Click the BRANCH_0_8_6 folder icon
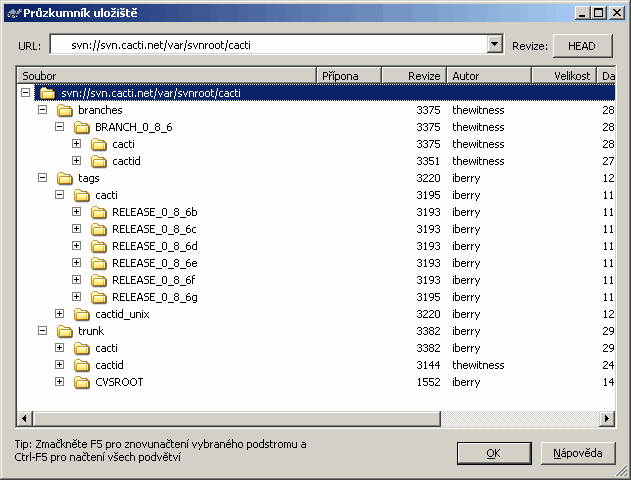Viewport: 631px width, 480px height. tap(82, 127)
